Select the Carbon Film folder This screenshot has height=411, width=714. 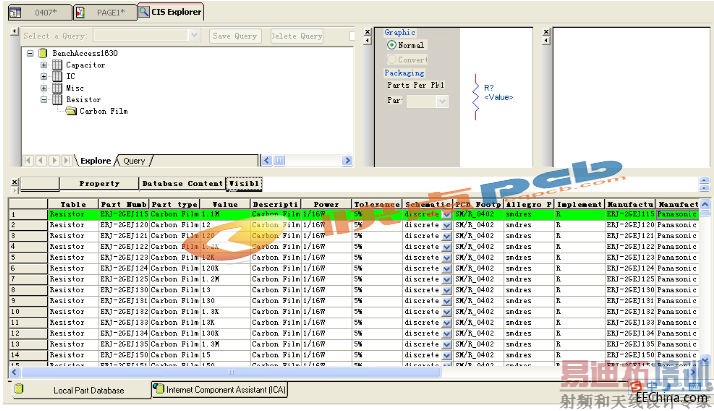point(103,111)
